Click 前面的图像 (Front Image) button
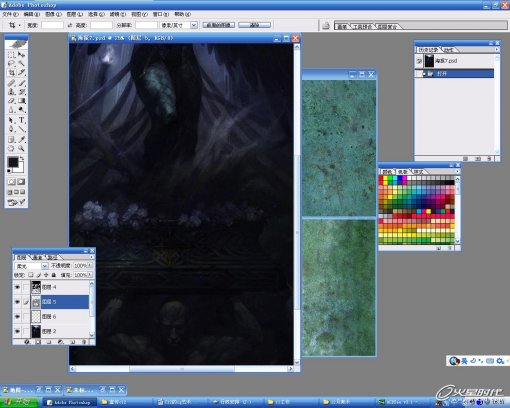The height and width of the screenshot is (408, 510). coord(218,25)
